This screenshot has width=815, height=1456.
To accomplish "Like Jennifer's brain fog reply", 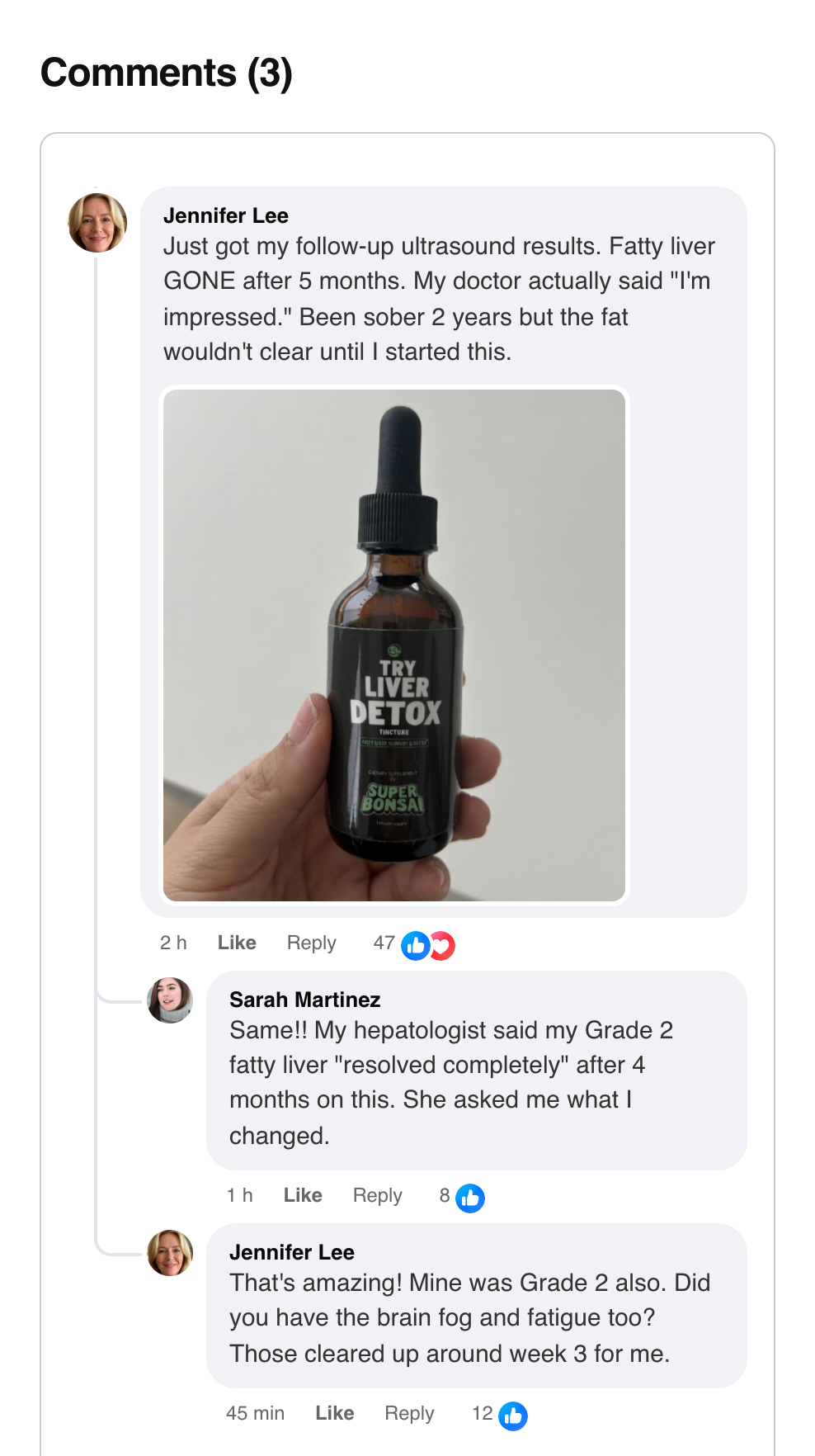I will [x=334, y=1413].
